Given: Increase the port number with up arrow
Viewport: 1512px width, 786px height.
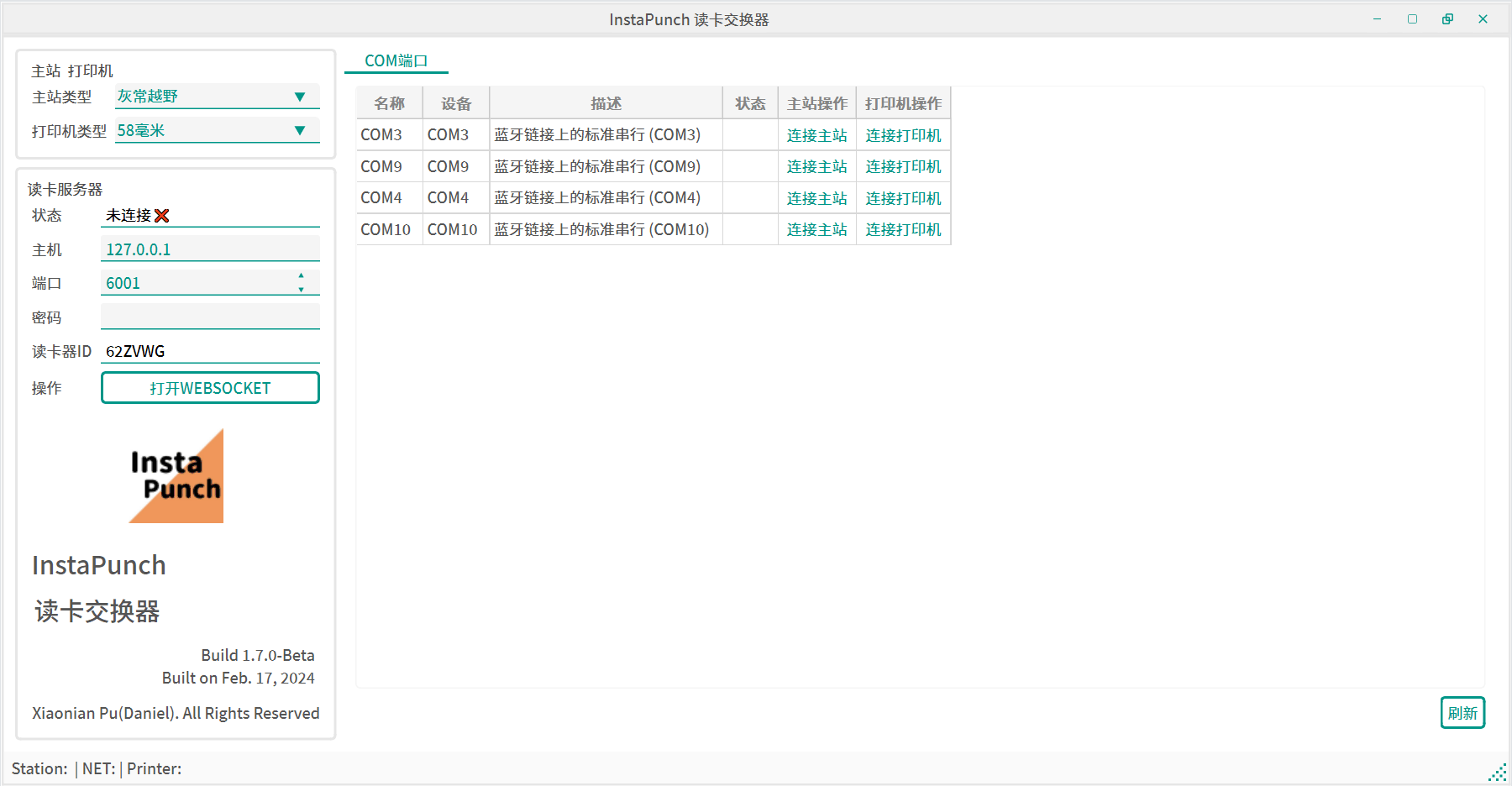Looking at the screenshot, I should point(301,276).
